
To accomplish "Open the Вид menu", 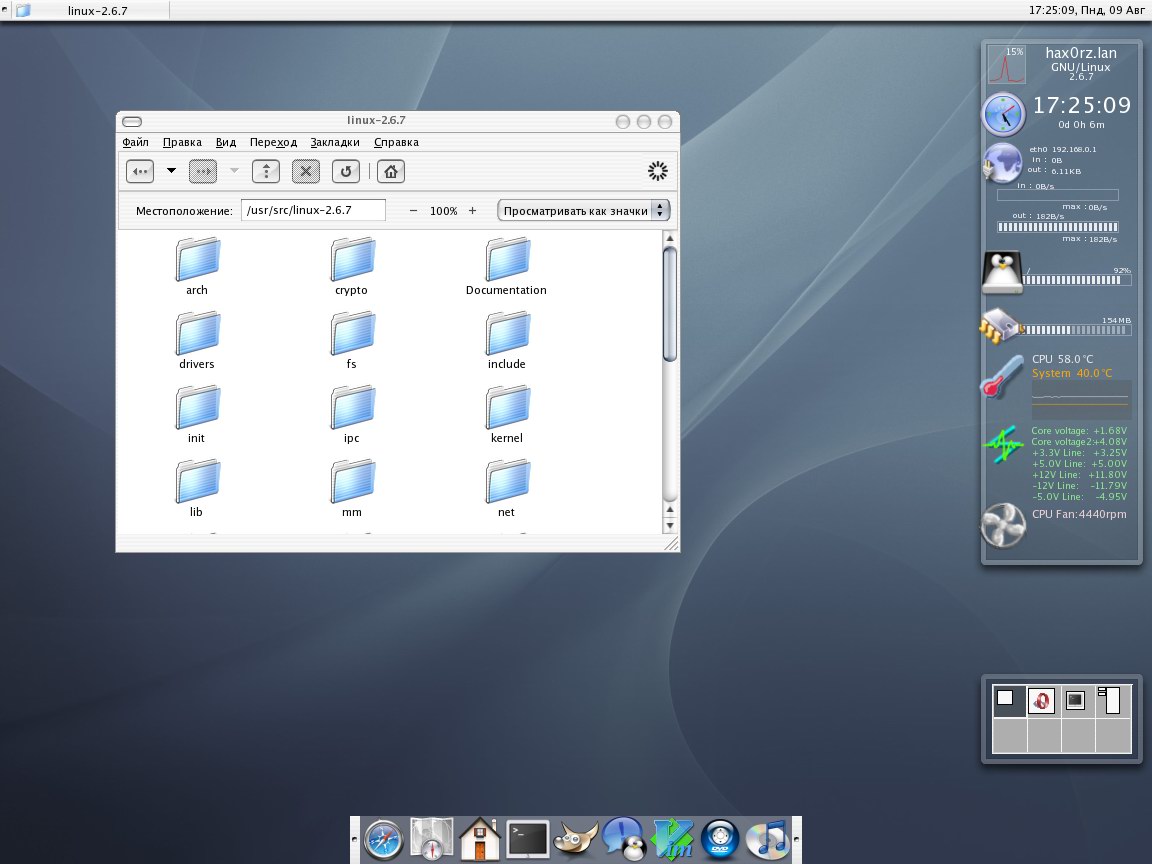I will pos(226,142).
